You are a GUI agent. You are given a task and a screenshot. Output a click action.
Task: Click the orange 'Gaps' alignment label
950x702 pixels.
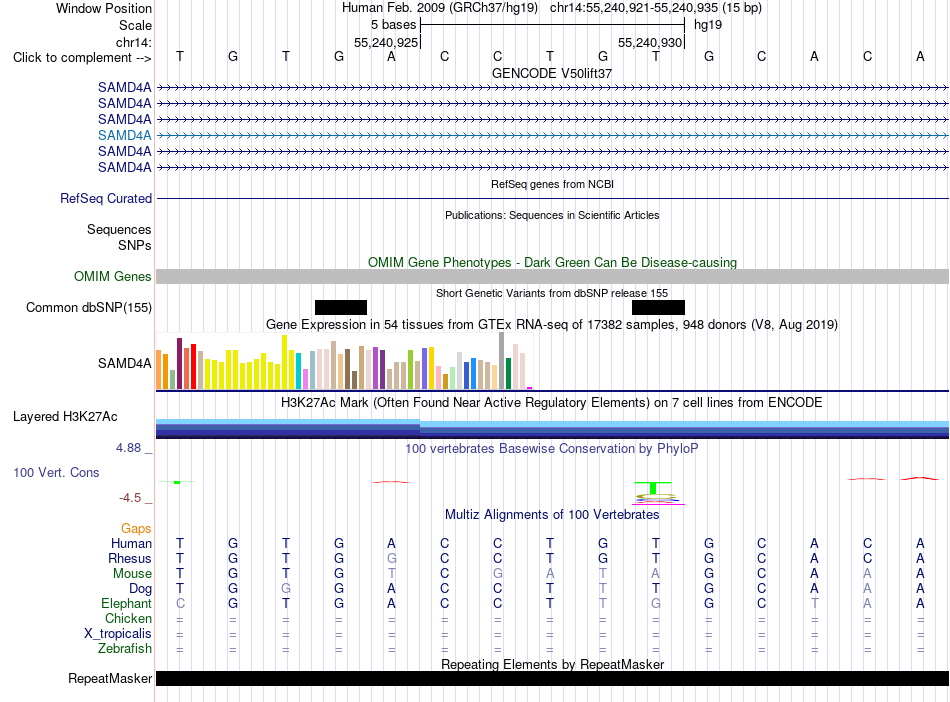click(136, 529)
